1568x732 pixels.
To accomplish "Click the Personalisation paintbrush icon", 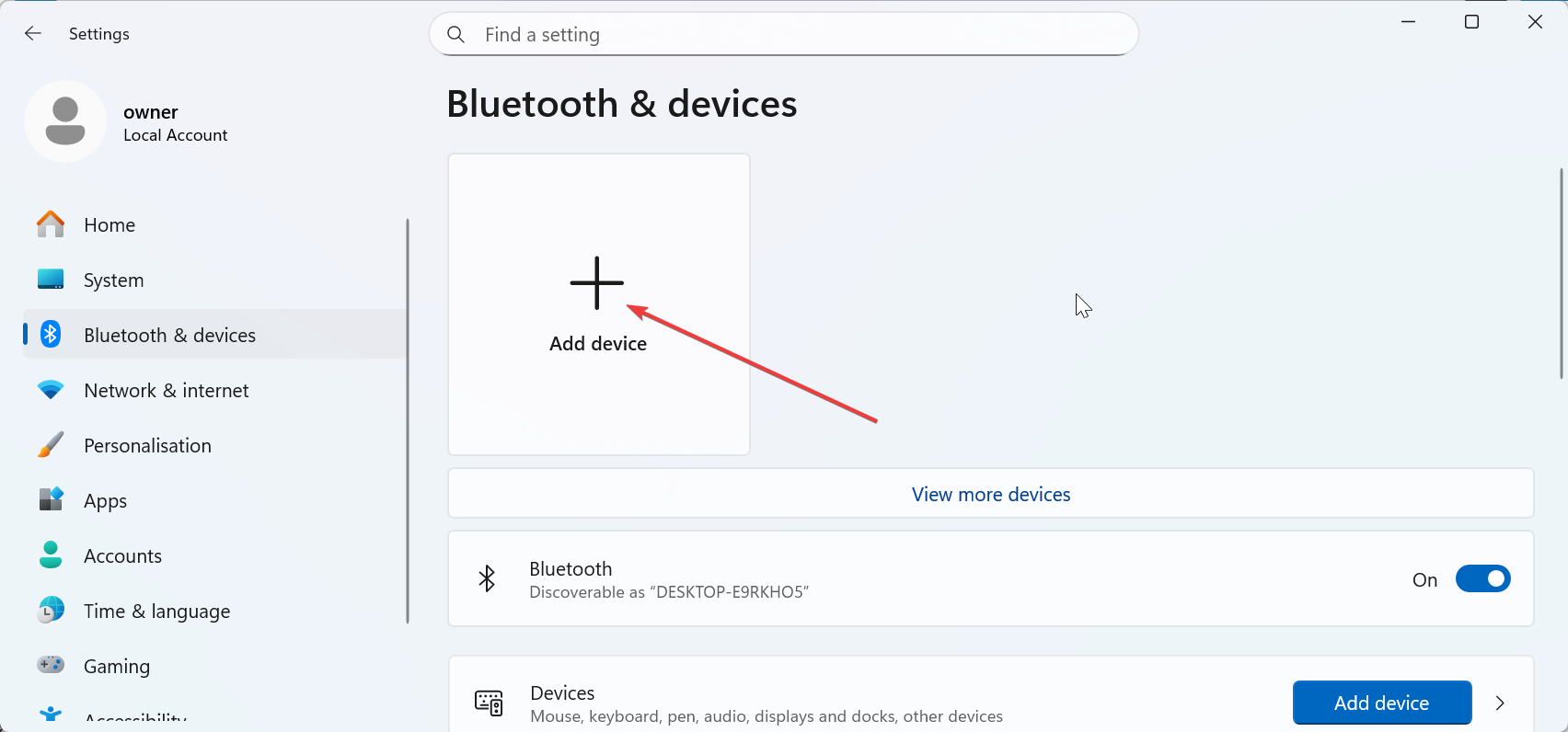I will click(x=51, y=445).
